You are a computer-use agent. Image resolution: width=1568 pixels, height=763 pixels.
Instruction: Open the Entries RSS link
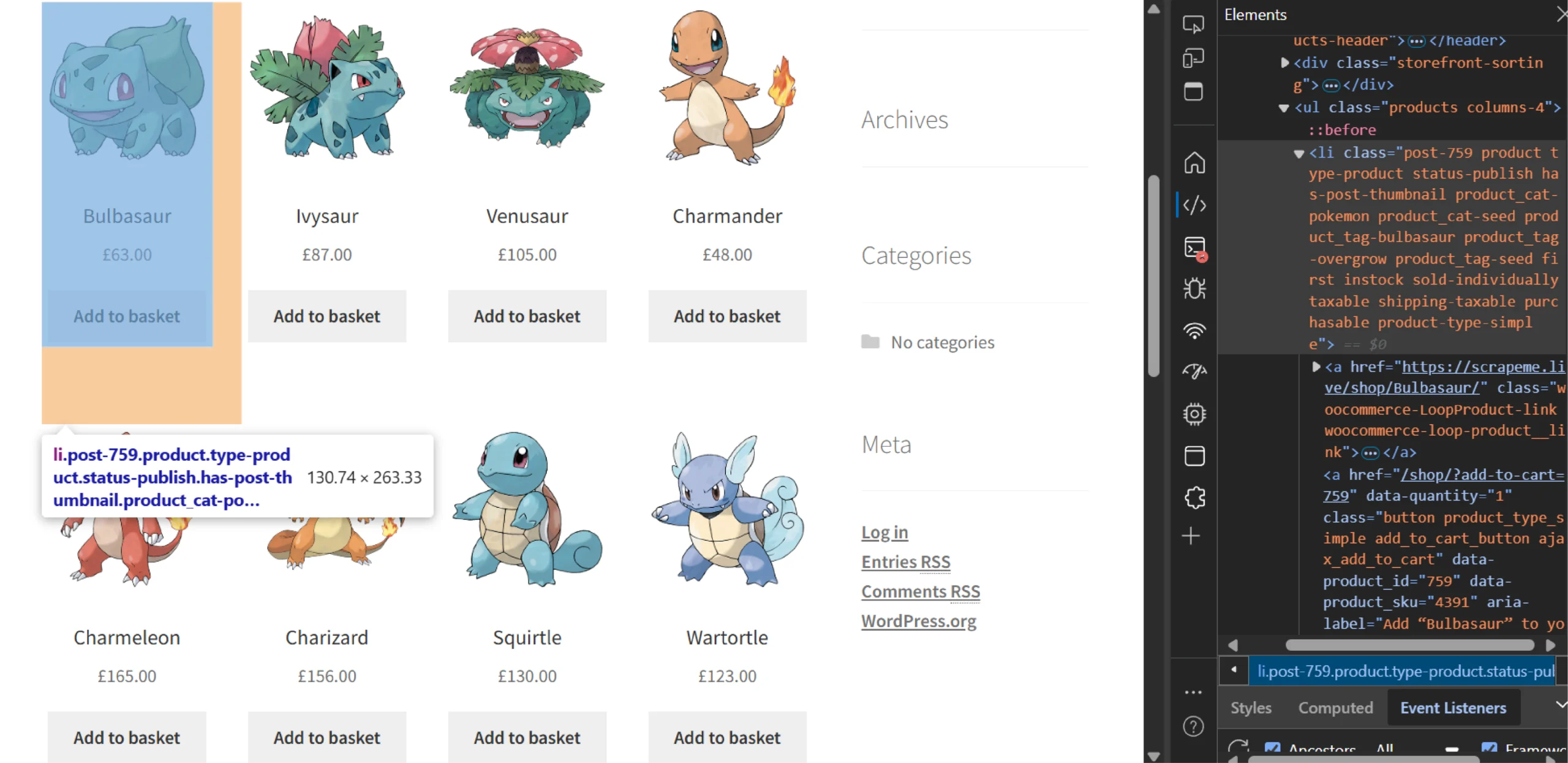pyautogui.click(x=905, y=562)
